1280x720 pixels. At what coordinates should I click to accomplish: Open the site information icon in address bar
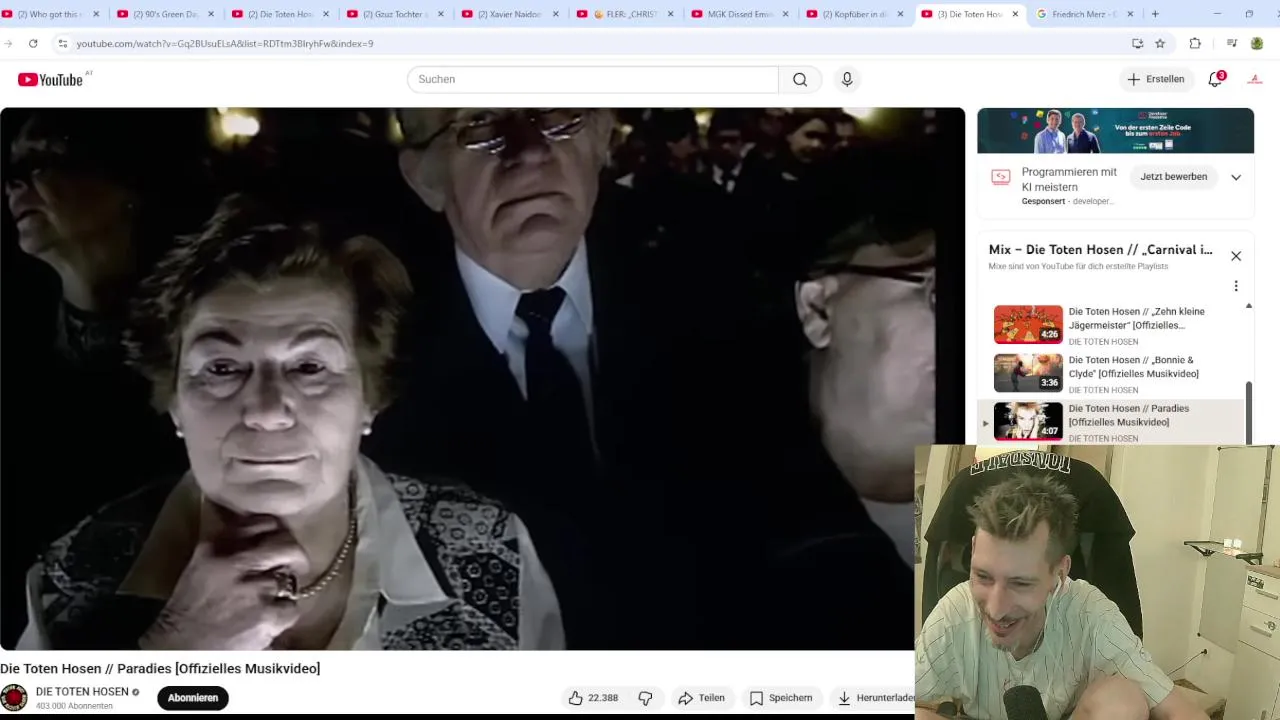62,43
